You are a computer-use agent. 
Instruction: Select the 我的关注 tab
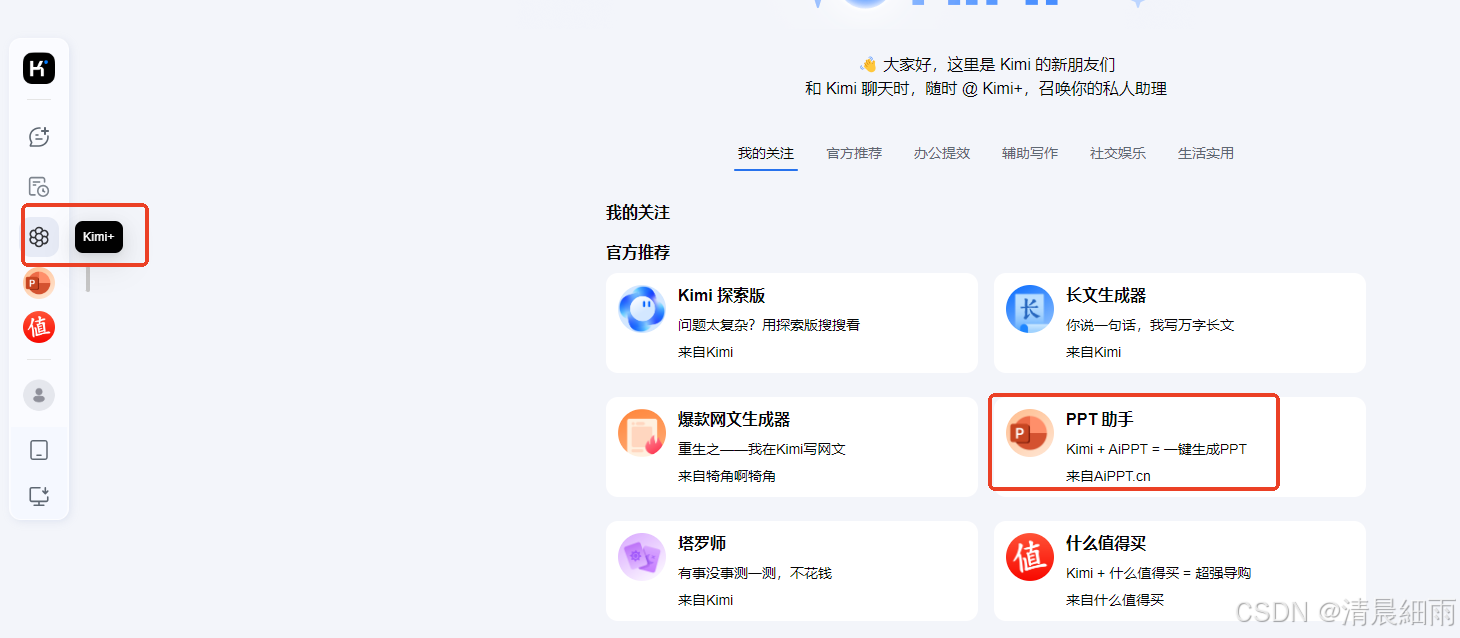coord(766,153)
